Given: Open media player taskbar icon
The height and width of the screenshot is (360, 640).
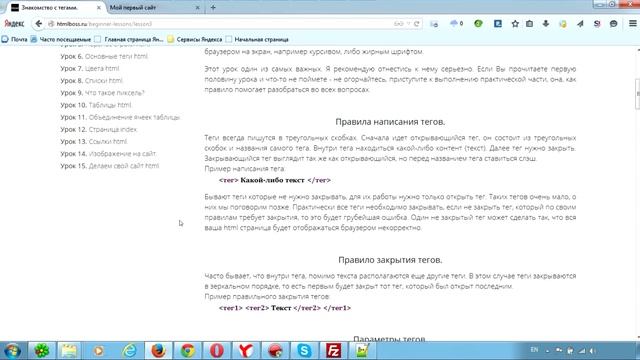Looking at the screenshot, I should coord(98,351).
